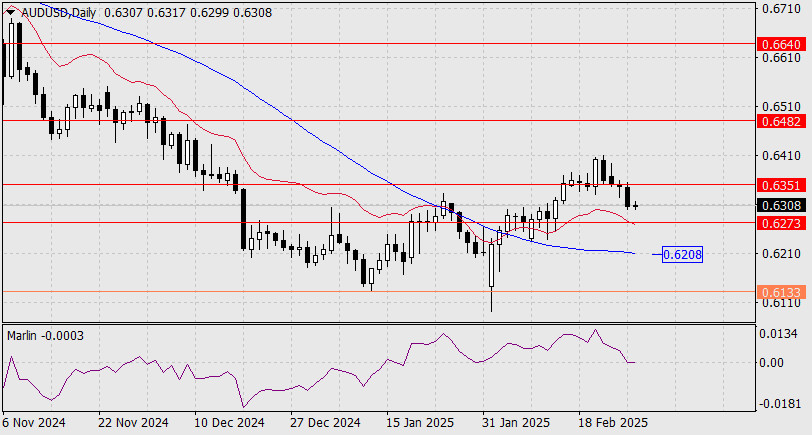
Task: Click the current price label 0.6308
Action: [x=781, y=206]
